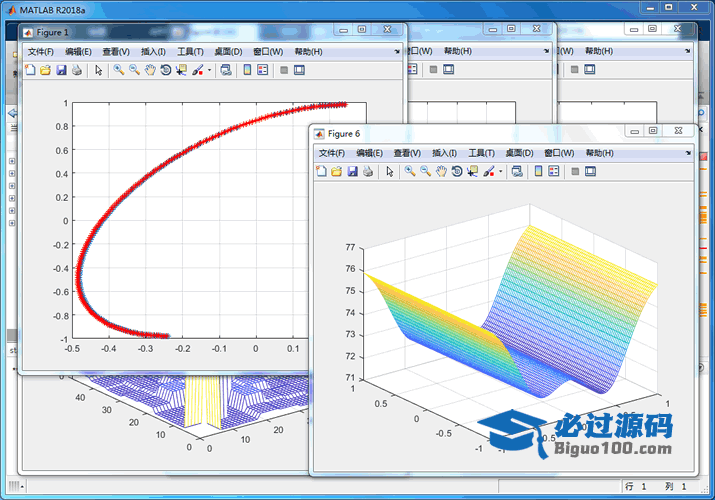This screenshot has width=715, height=500.
Task: Open 文件(F) menu in Figure 1
Action: 41,51
